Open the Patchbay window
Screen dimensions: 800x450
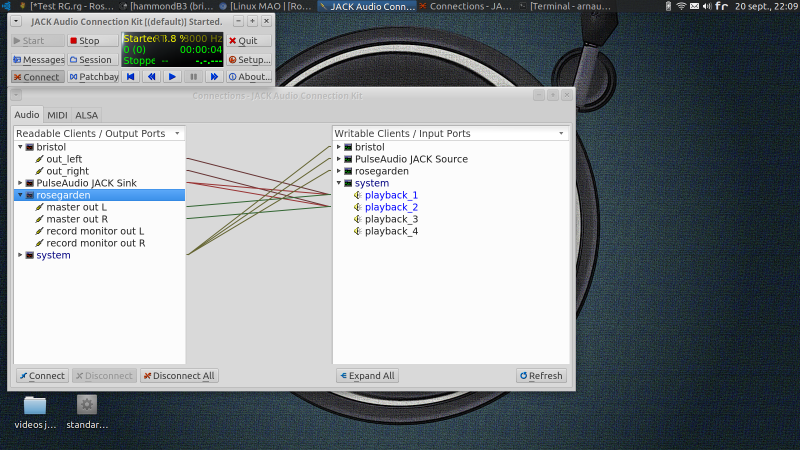[93, 76]
